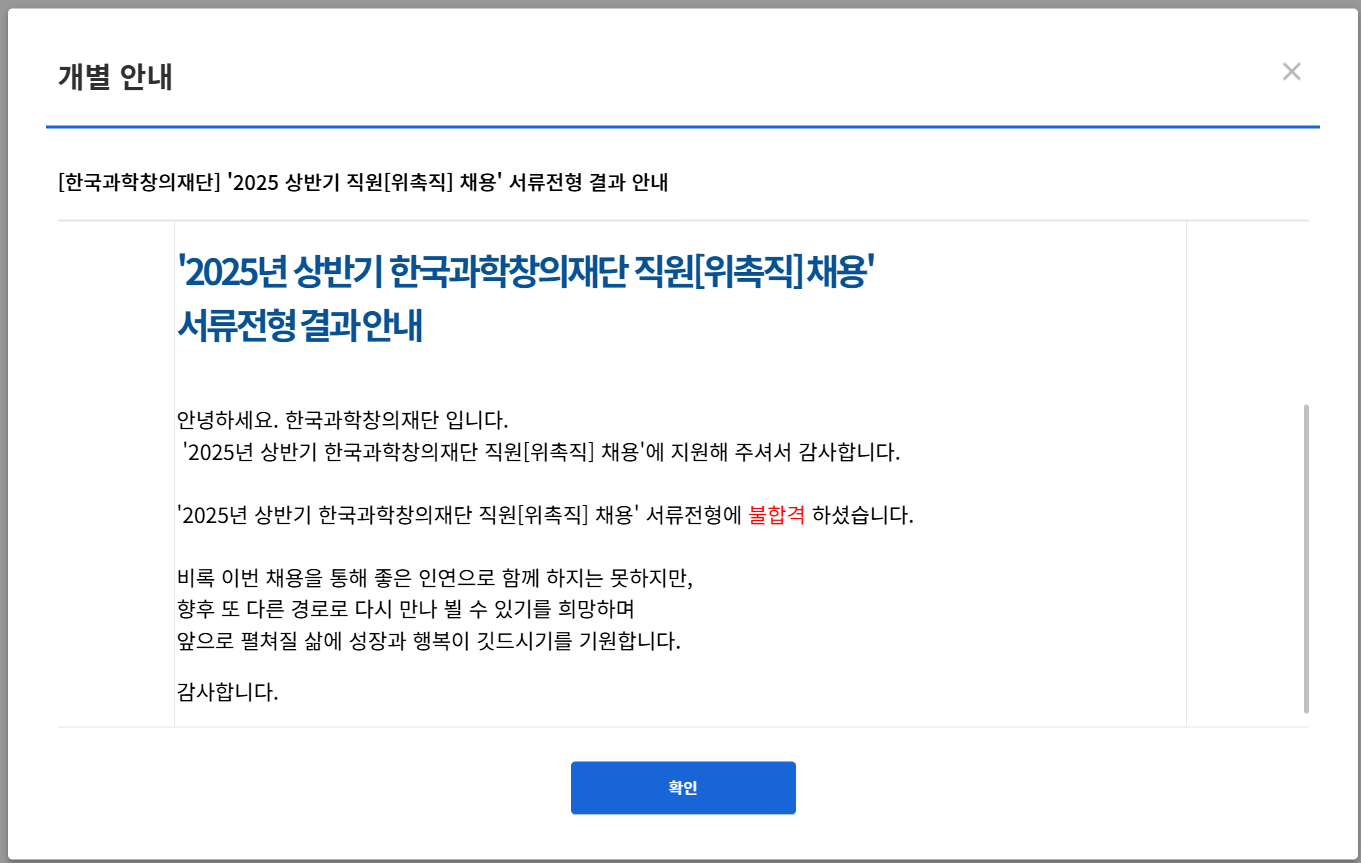Click the subject line starting with [한국과학창의재단]
The image size is (1361, 863).
click(363, 183)
